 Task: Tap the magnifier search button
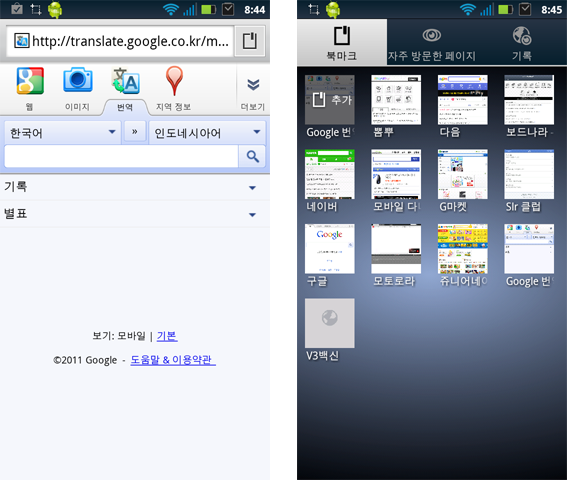(252, 156)
